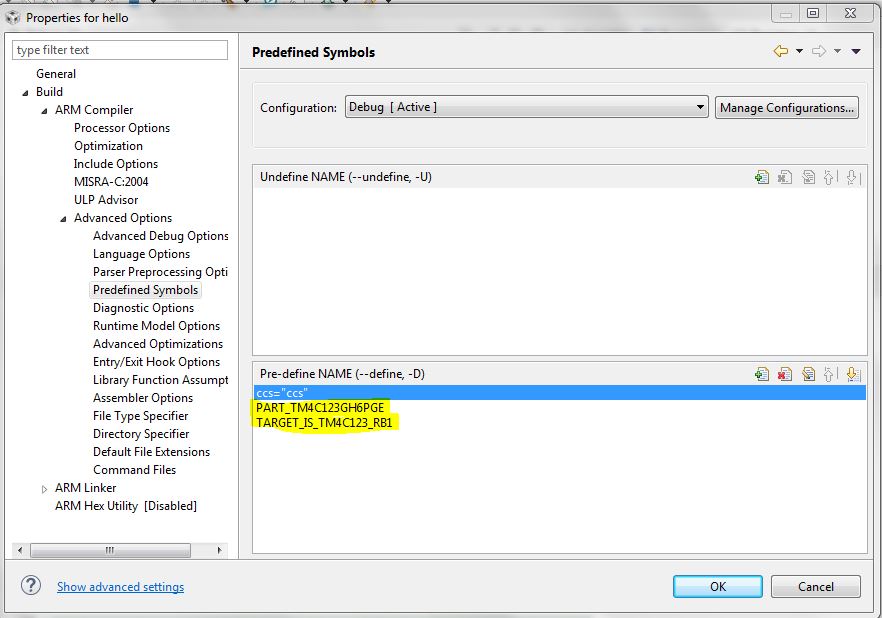Image resolution: width=882 pixels, height=618 pixels.
Task: Click the tree horizontal scrollbar thumb
Action: coord(110,550)
